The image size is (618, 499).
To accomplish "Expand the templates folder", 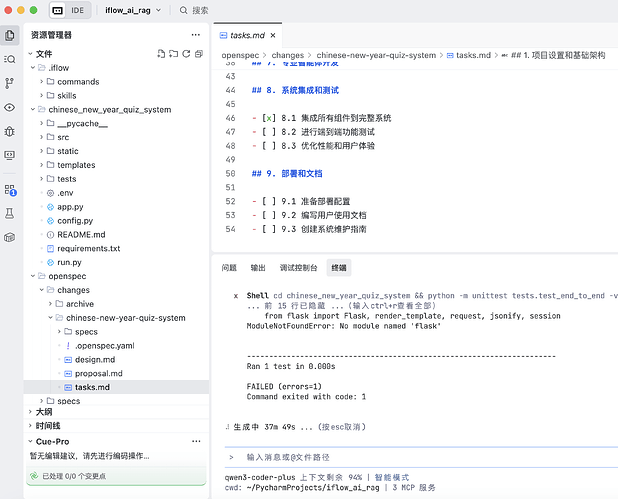I will 41,165.
